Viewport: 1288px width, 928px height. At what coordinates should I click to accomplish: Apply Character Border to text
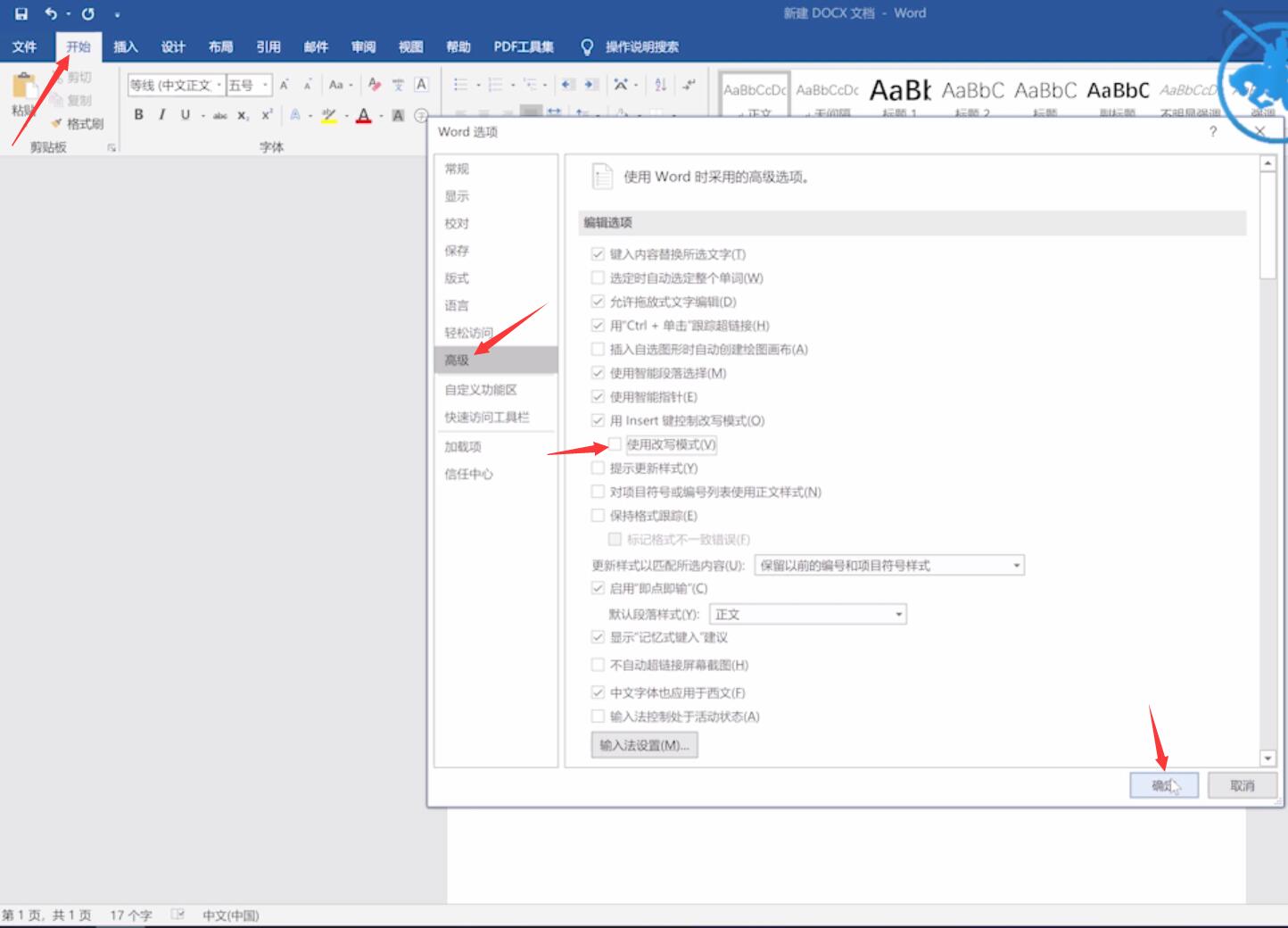tap(421, 85)
